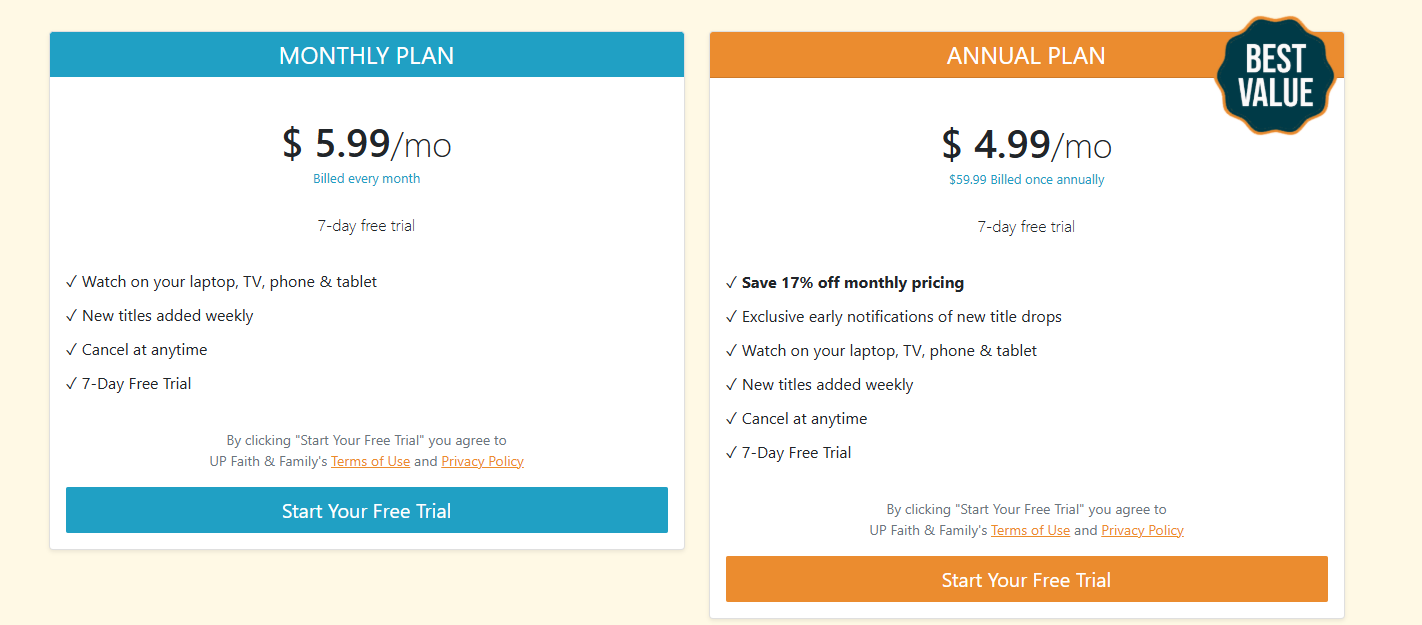Click 'New titles added weekly' in Annual Plan
The height and width of the screenshot is (625, 1422).
click(x=827, y=385)
